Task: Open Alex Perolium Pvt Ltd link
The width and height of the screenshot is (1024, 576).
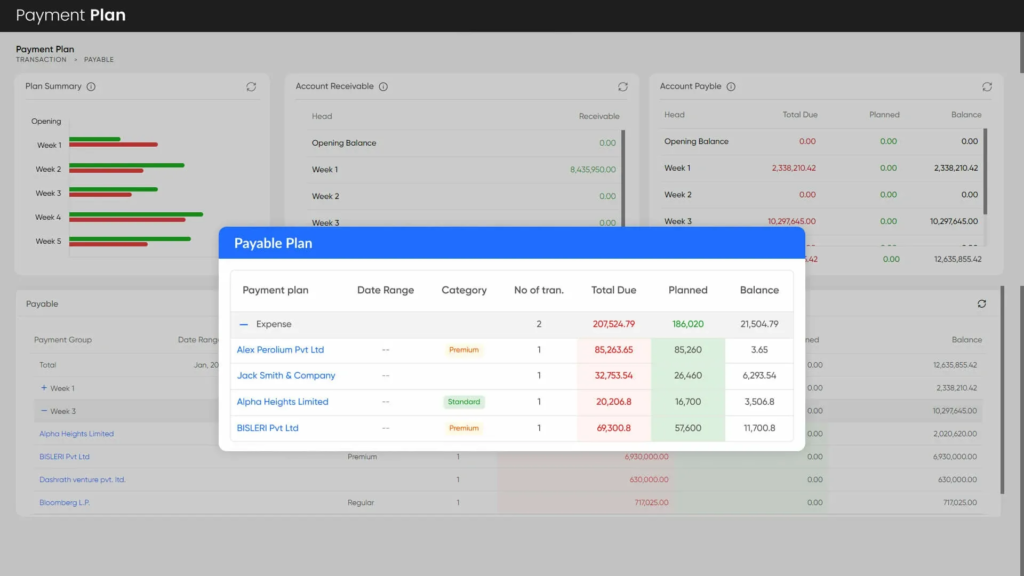Action: [280, 350]
